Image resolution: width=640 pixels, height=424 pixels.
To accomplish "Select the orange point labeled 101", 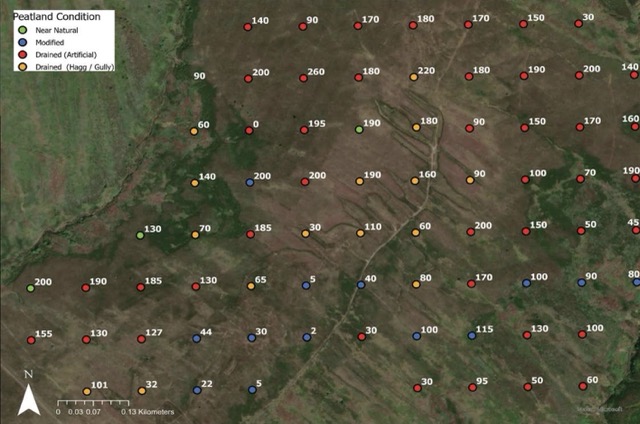I will click(x=86, y=391).
